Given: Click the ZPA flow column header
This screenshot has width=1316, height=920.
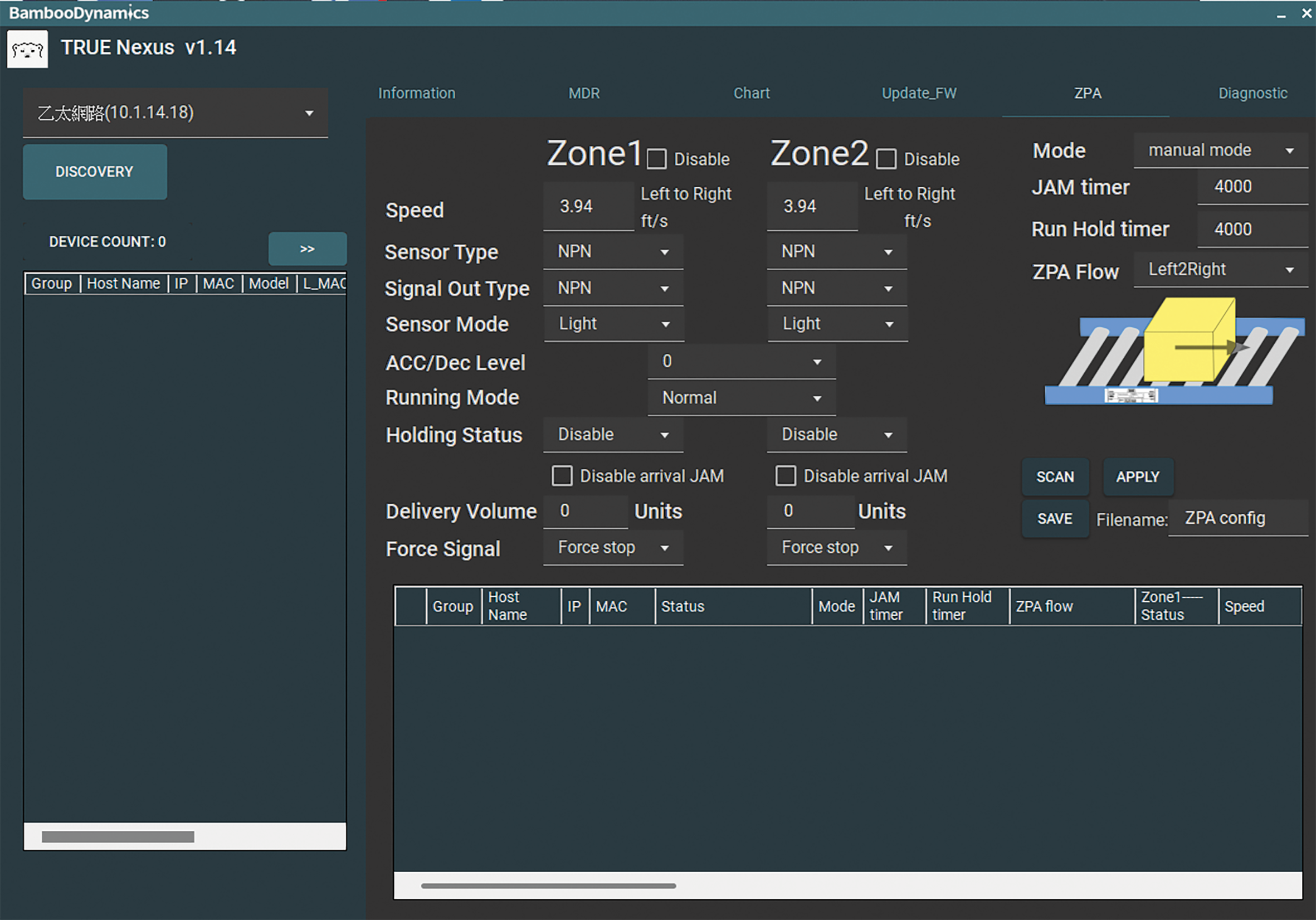Looking at the screenshot, I should pos(1071,606).
